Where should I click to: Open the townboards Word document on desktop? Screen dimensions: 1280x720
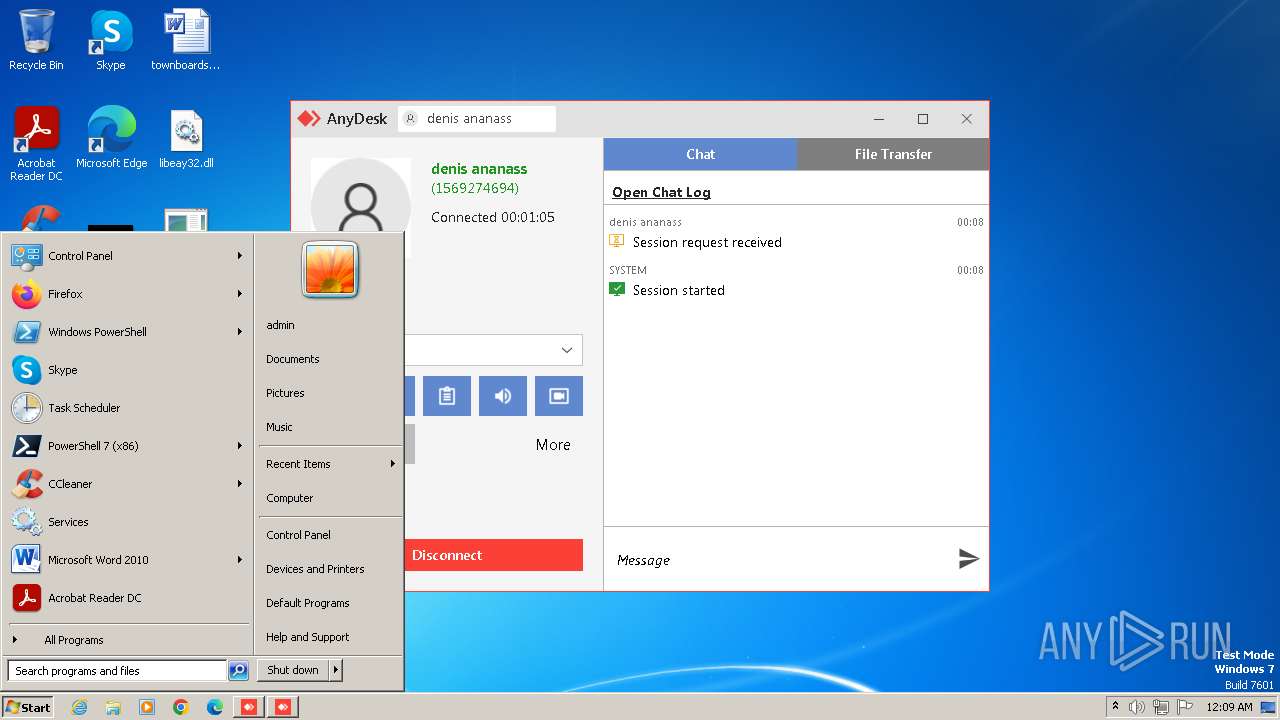pos(186,40)
